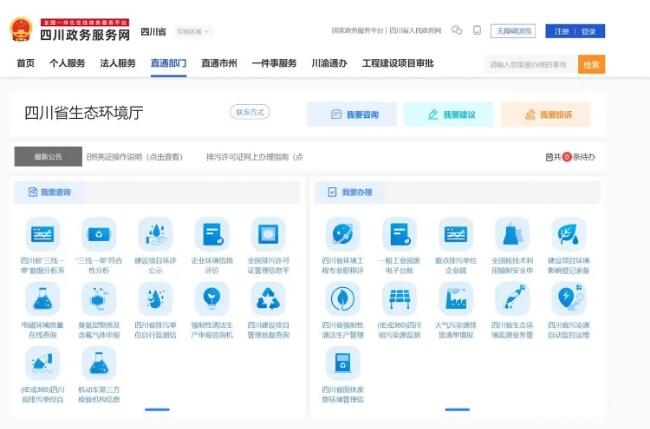Click the WeChat icon in the header
This screenshot has height=429, width=650.
point(457,30)
